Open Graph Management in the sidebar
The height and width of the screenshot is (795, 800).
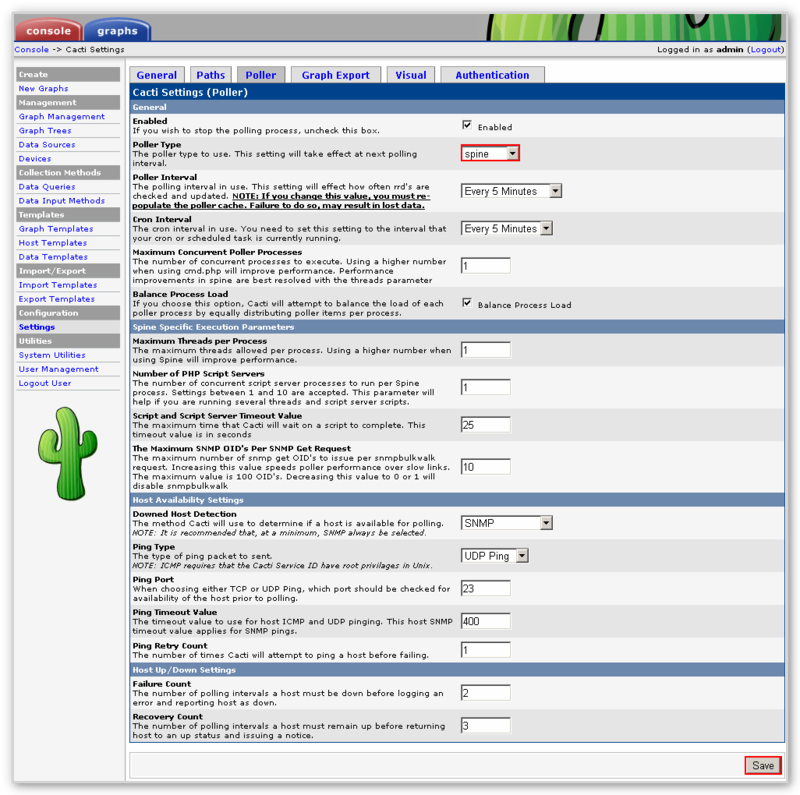coord(62,116)
